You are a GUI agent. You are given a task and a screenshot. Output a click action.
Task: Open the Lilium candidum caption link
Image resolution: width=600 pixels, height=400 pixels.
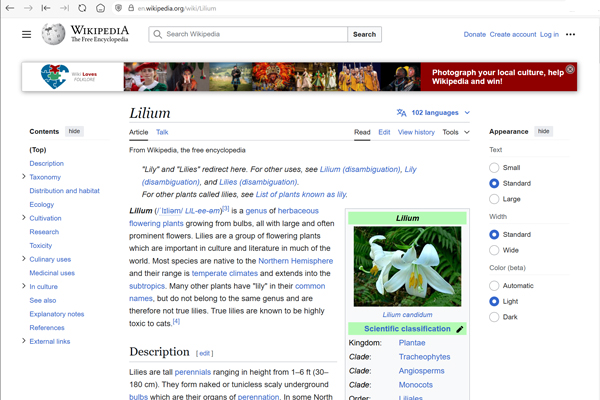[x=407, y=315]
